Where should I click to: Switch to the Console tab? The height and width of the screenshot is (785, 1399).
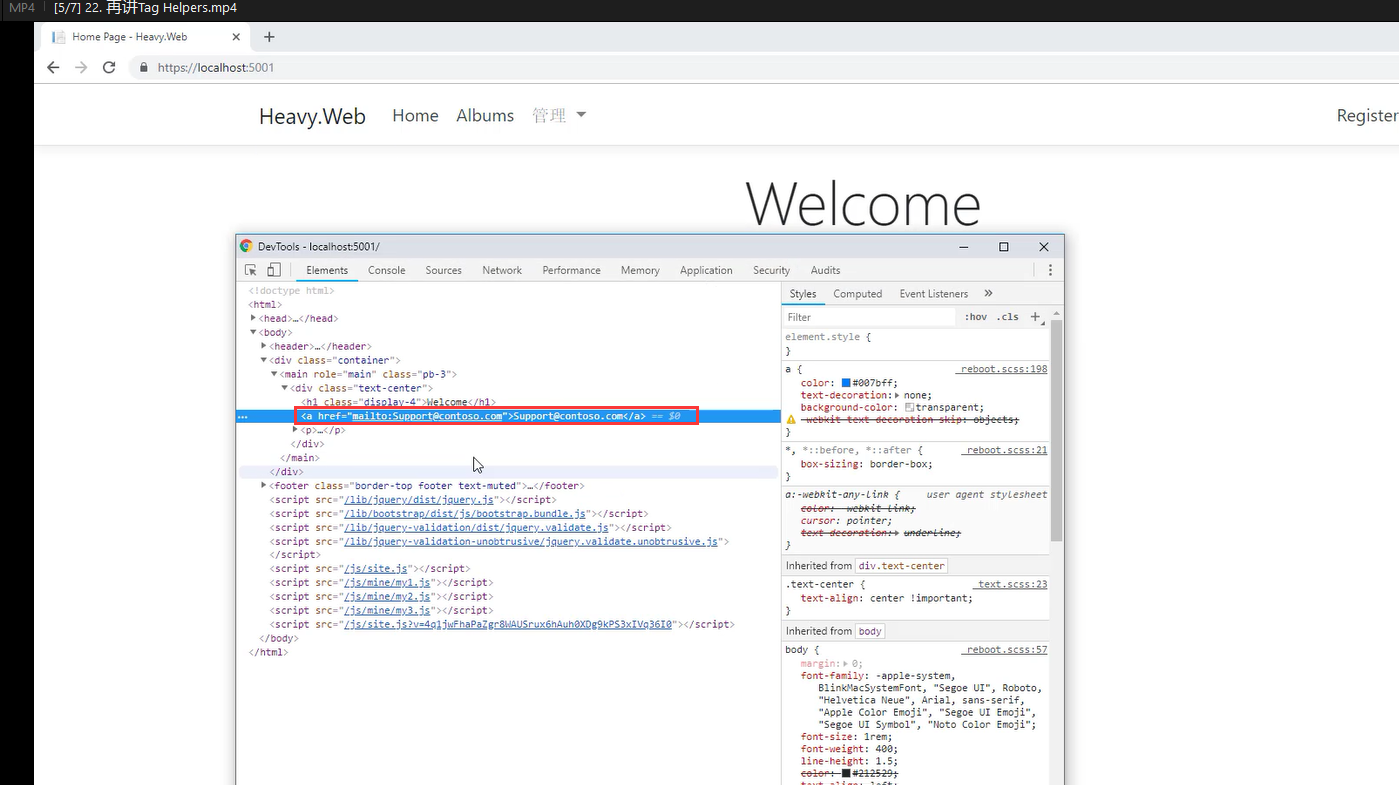pos(387,270)
